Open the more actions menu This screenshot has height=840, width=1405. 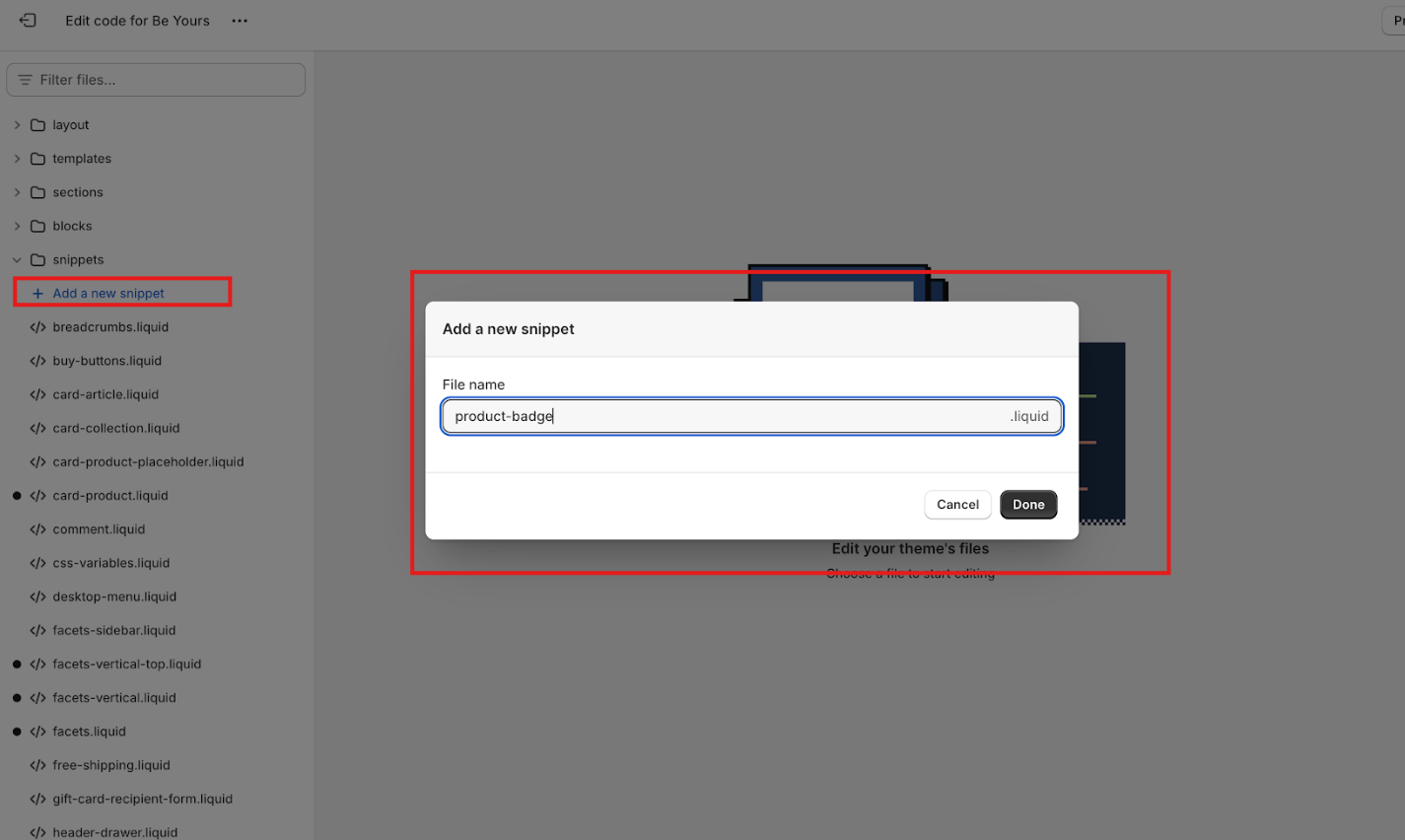tap(239, 20)
